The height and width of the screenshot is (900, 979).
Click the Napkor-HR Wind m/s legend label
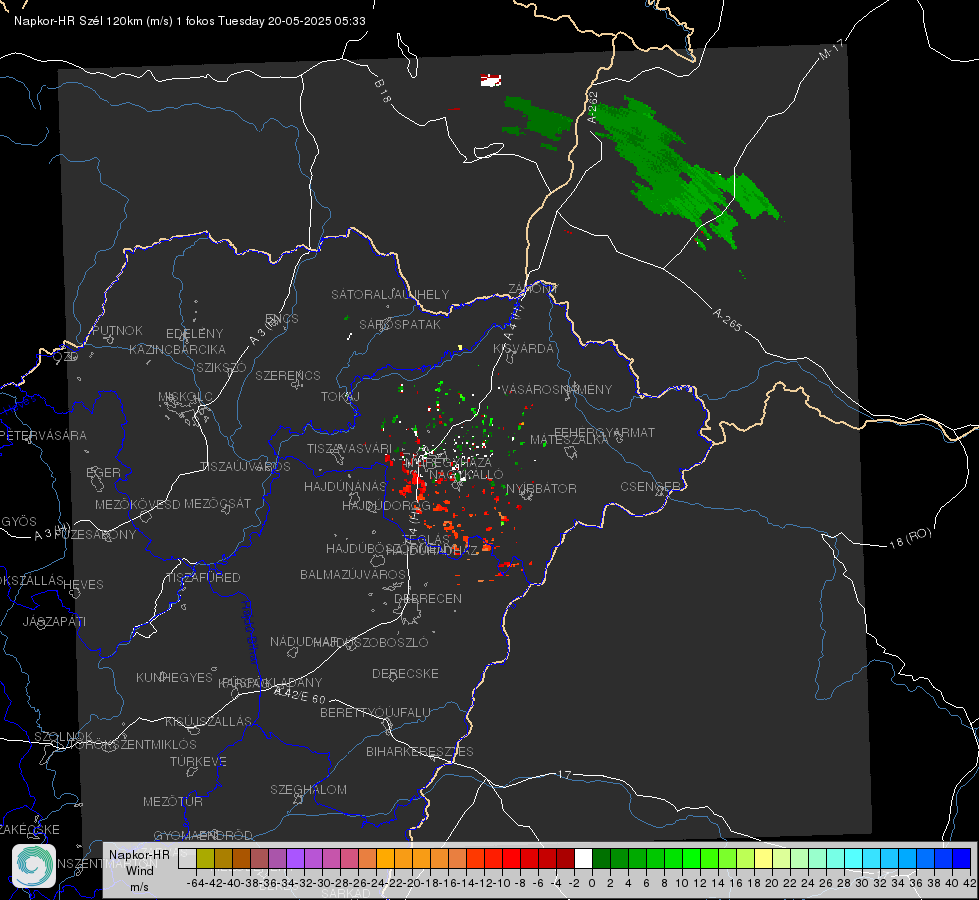click(139, 870)
